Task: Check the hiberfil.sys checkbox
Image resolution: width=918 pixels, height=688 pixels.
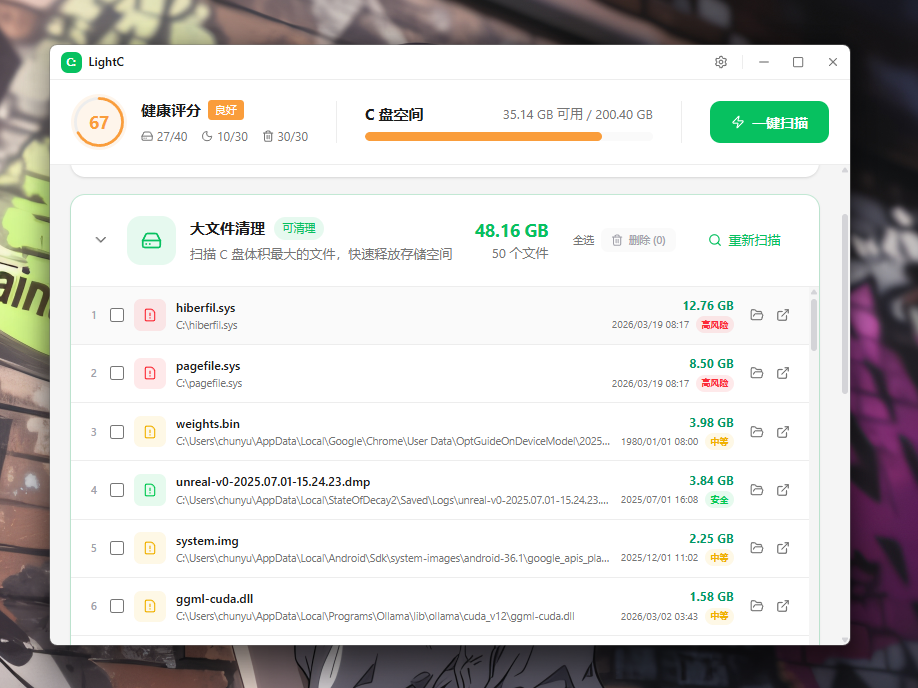Action: [x=117, y=315]
